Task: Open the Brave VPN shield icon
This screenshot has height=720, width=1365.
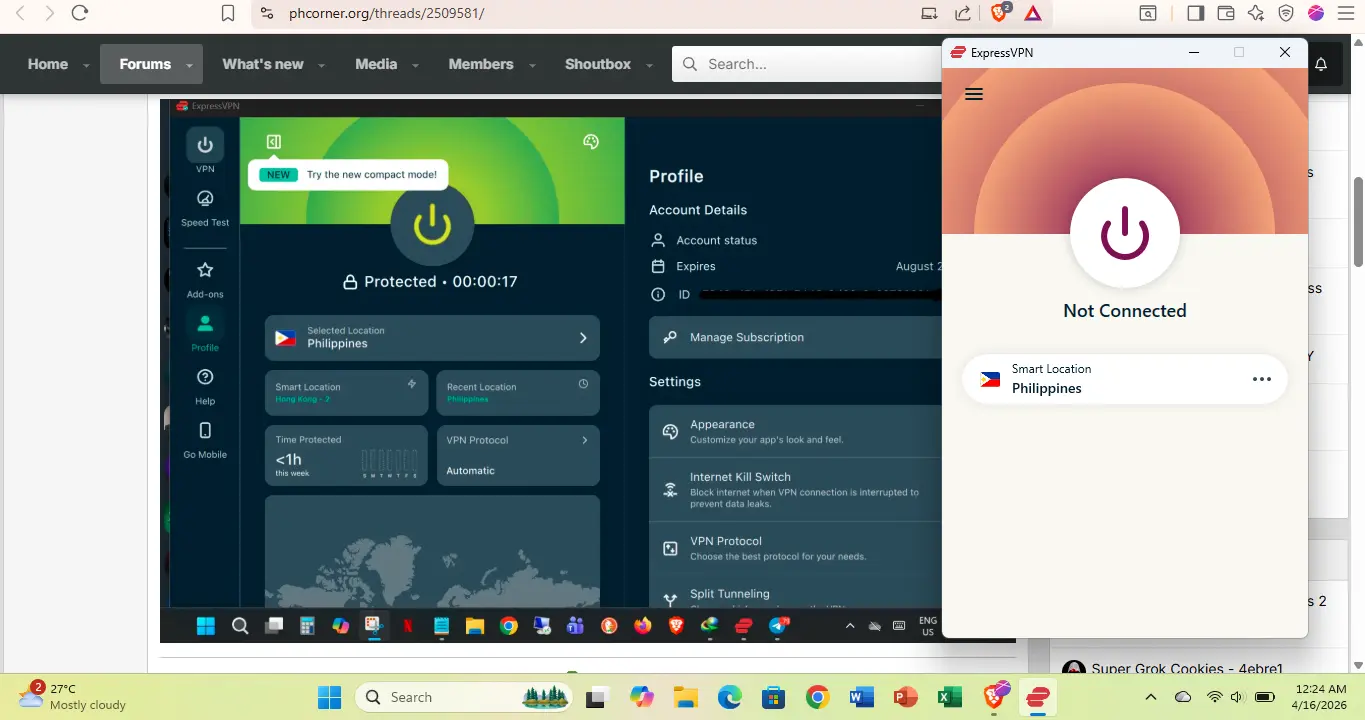Action: pyautogui.click(x=1287, y=13)
